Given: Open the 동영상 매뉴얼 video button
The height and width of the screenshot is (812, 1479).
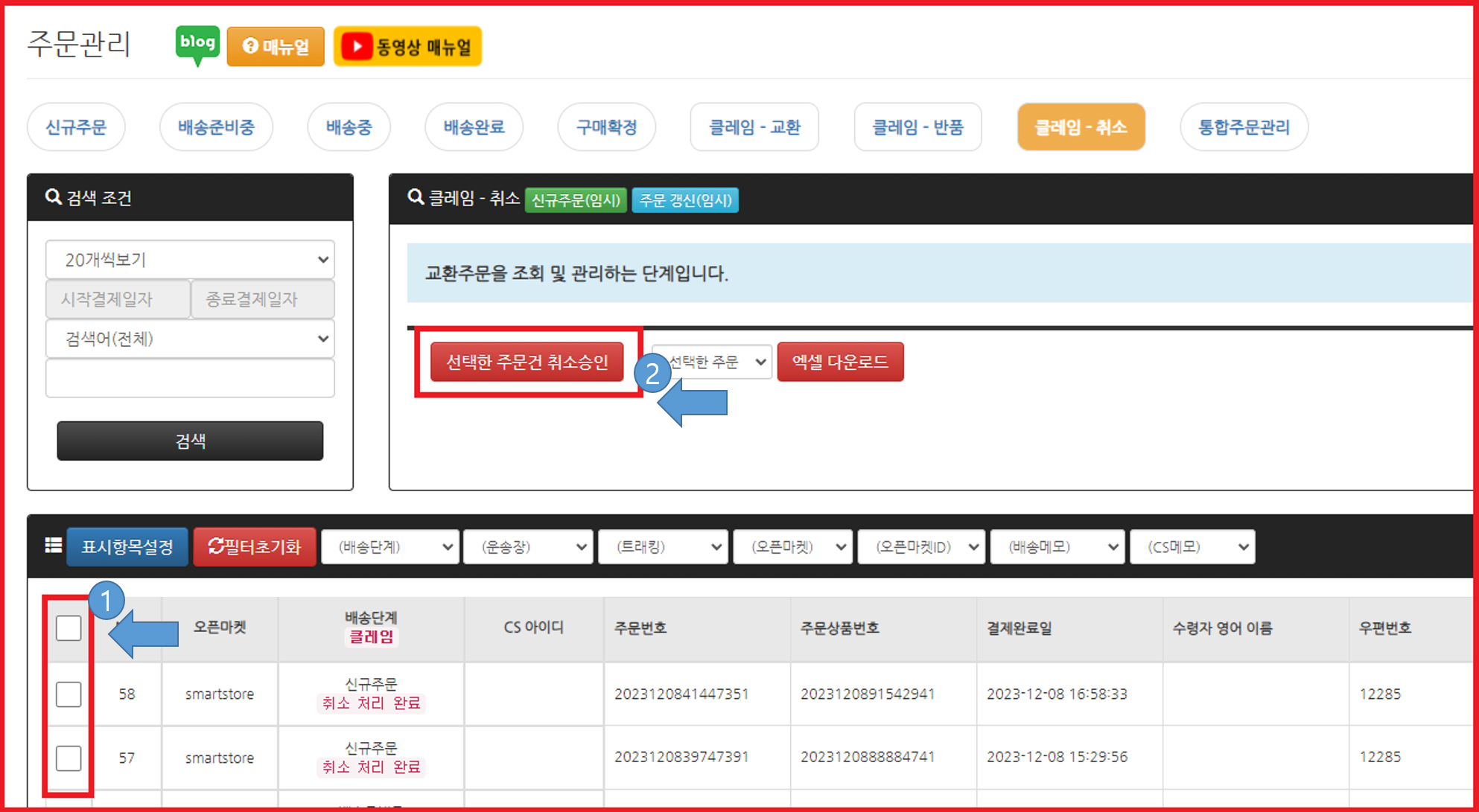Looking at the screenshot, I should click(407, 47).
